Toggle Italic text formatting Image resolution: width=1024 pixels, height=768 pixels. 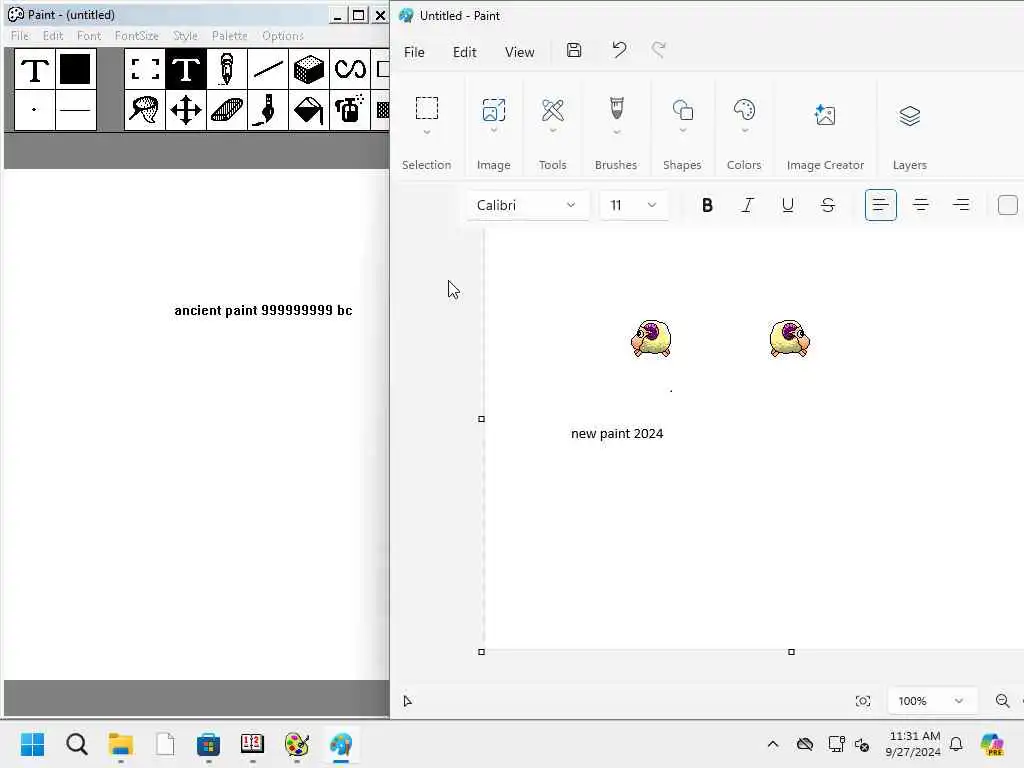tap(747, 205)
